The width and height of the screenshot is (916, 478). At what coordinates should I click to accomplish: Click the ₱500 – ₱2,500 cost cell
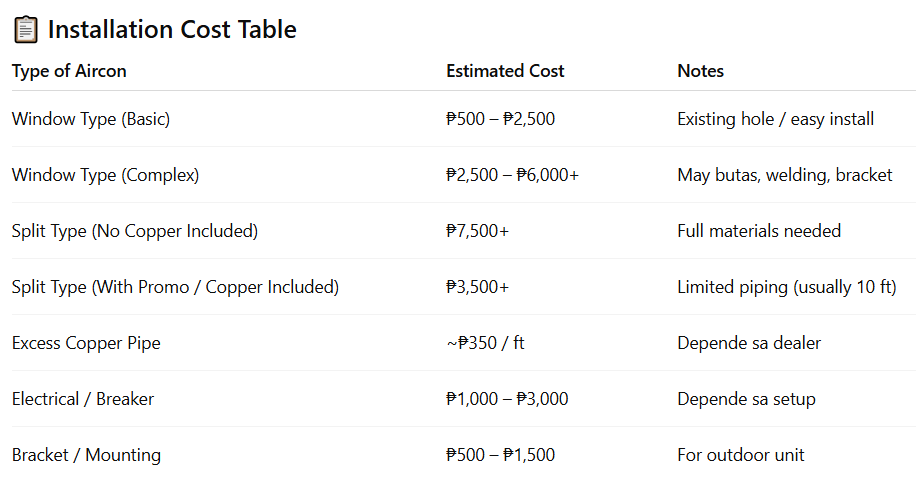click(500, 119)
